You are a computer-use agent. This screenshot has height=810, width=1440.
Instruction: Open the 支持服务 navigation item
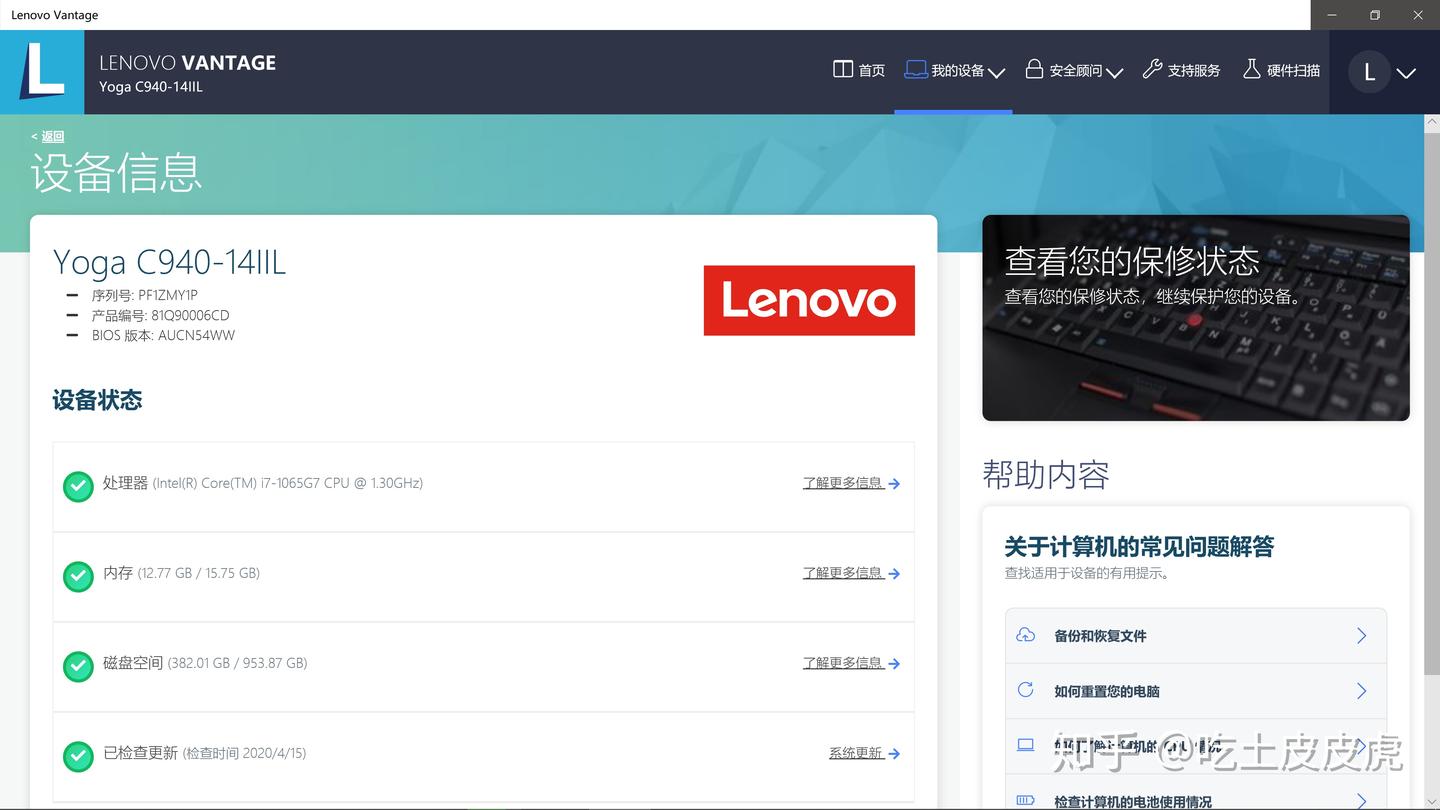(x=1194, y=69)
